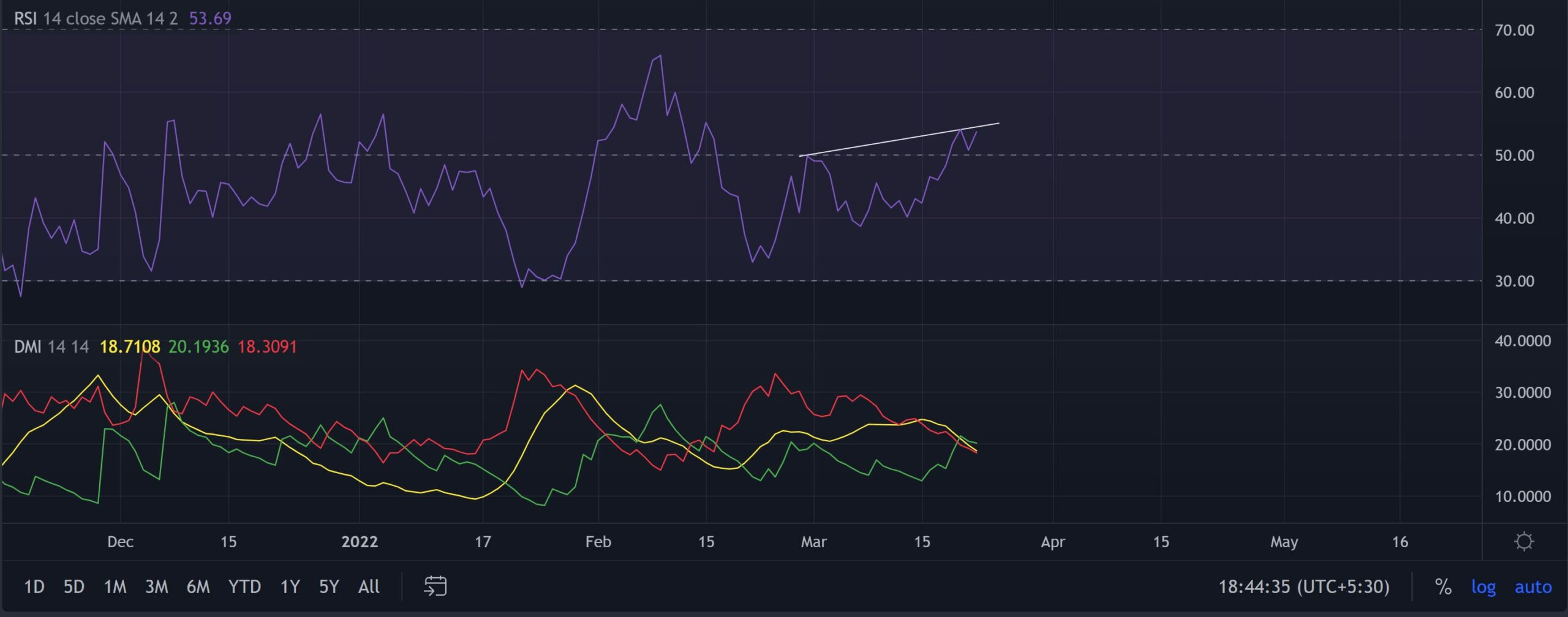This screenshot has height=617, width=1568.
Task: Switch to 1M time range
Action: pos(115,587)
